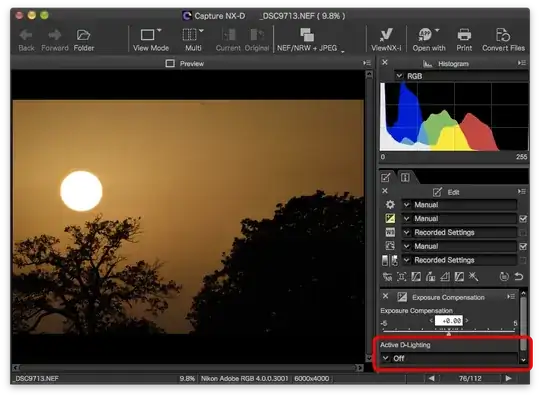
Task: Open with another application
Action: [429, 40]
